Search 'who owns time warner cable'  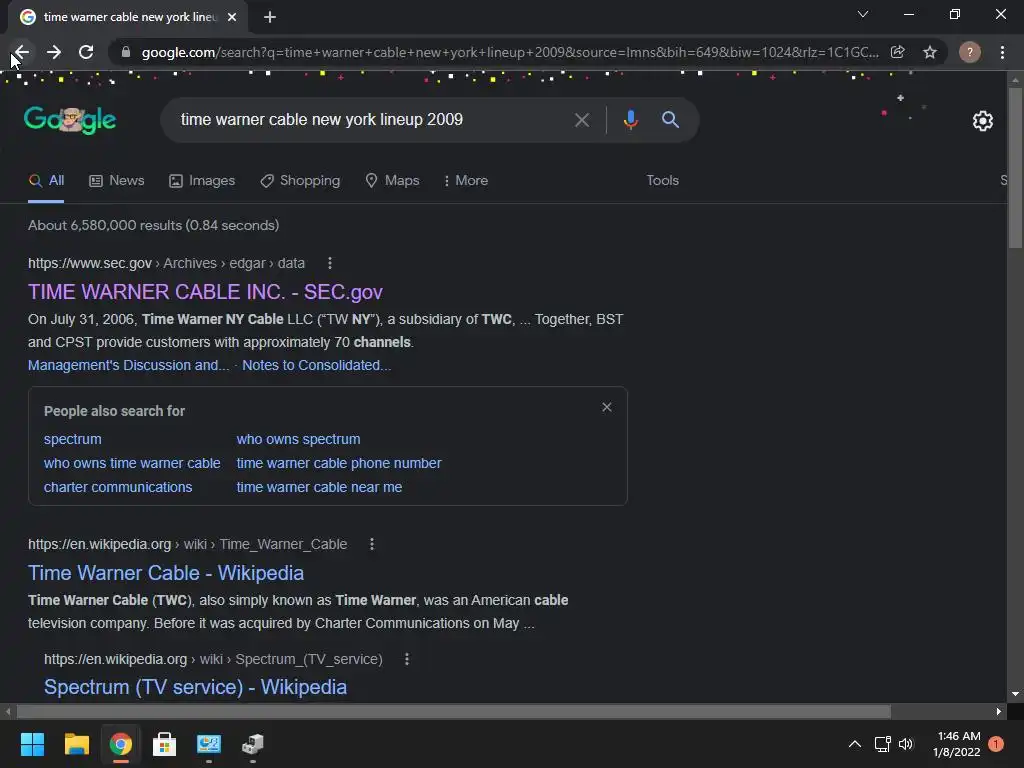132,464
